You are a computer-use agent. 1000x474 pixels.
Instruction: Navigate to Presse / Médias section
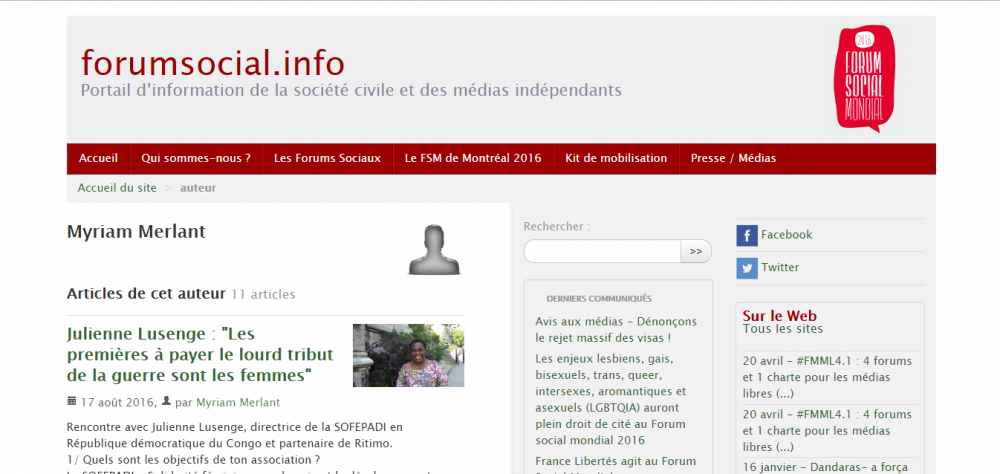coord(732,158)
